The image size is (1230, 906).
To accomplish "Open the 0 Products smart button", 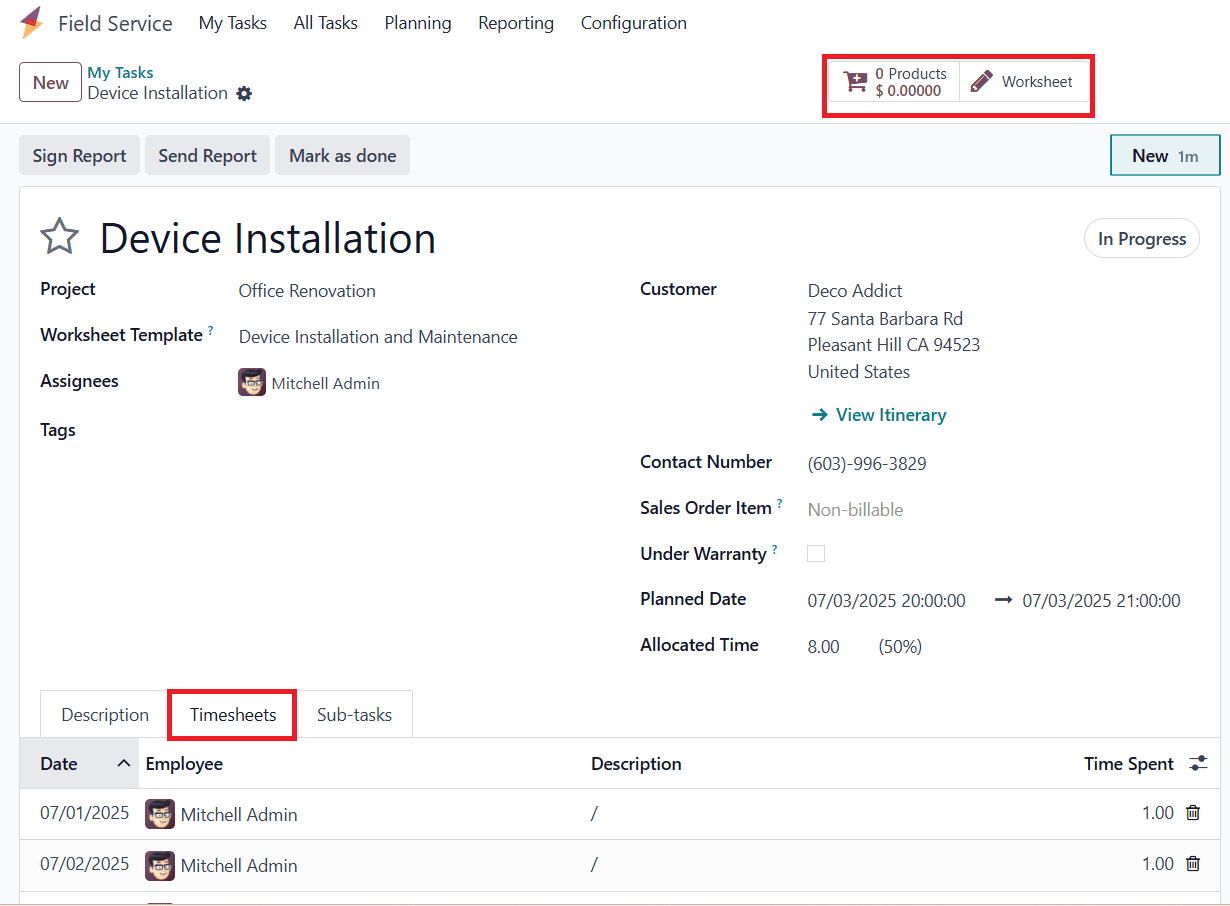I will point(894,82).
